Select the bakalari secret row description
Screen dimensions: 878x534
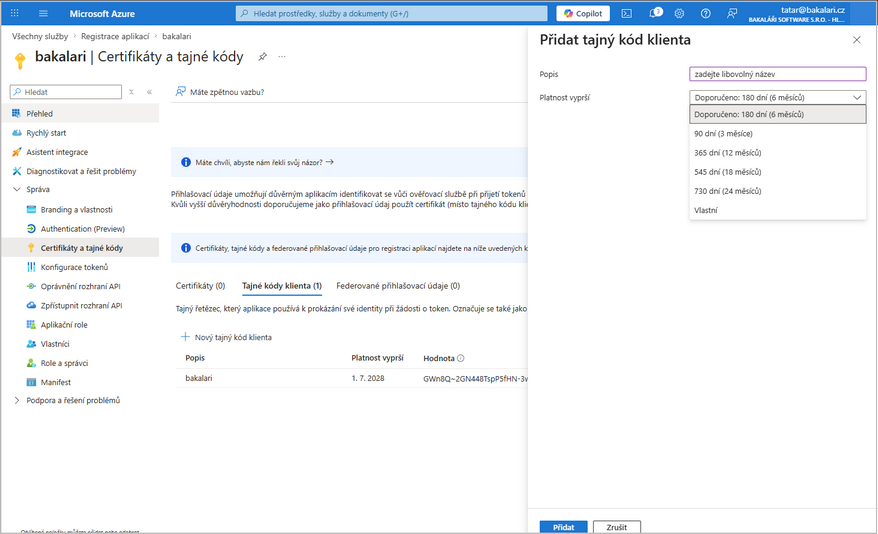click(x=199, y=378)
